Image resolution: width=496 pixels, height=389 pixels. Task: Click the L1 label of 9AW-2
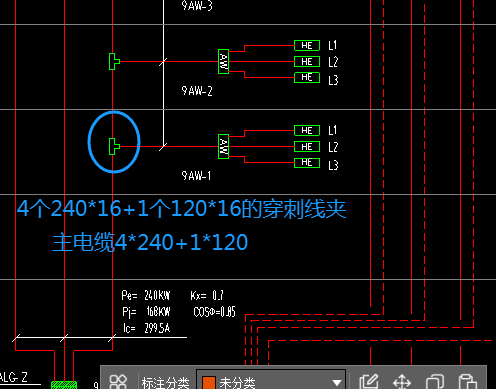(x=333, y=45)
